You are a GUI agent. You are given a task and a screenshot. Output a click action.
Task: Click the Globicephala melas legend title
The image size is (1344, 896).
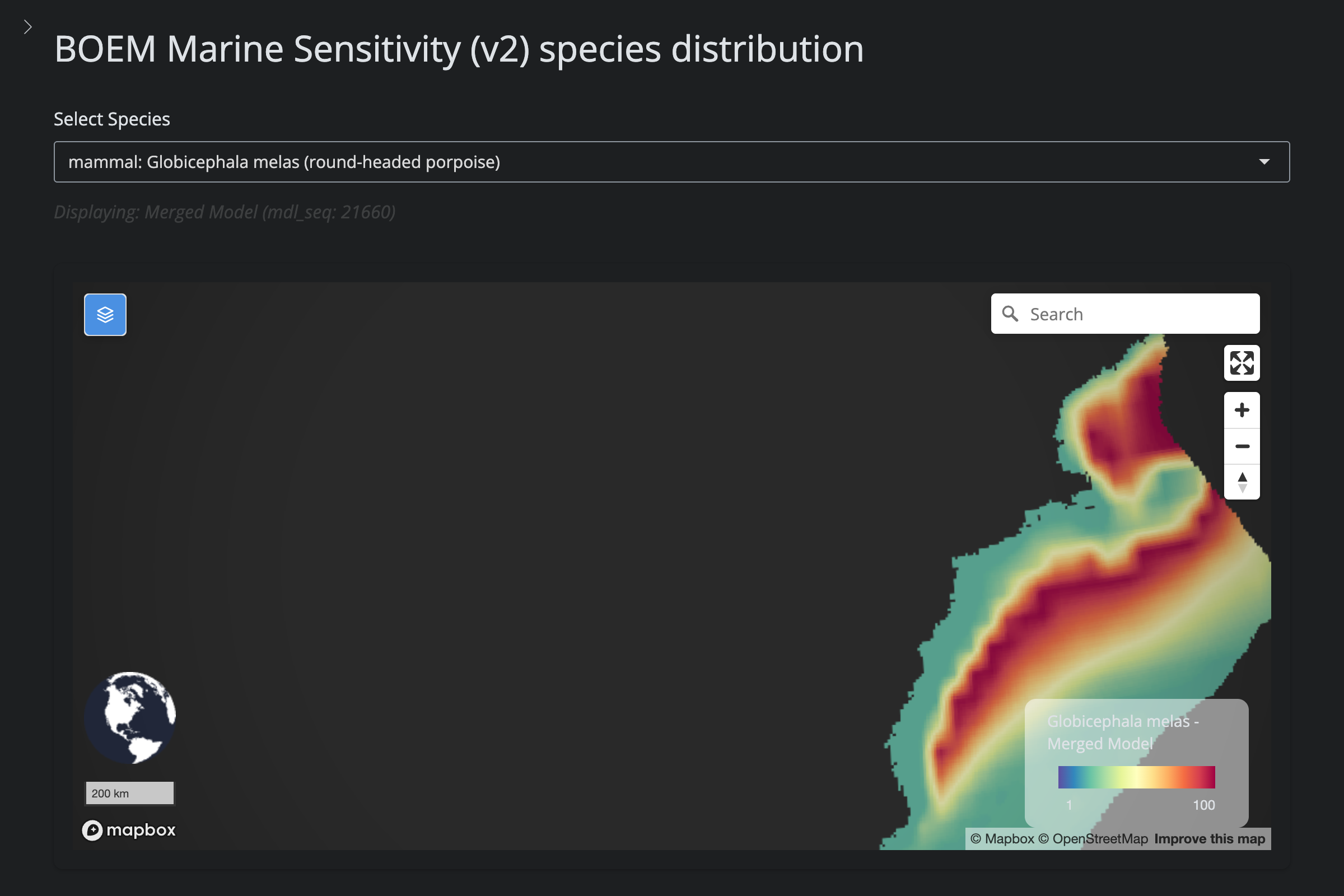pos(1122,732)
